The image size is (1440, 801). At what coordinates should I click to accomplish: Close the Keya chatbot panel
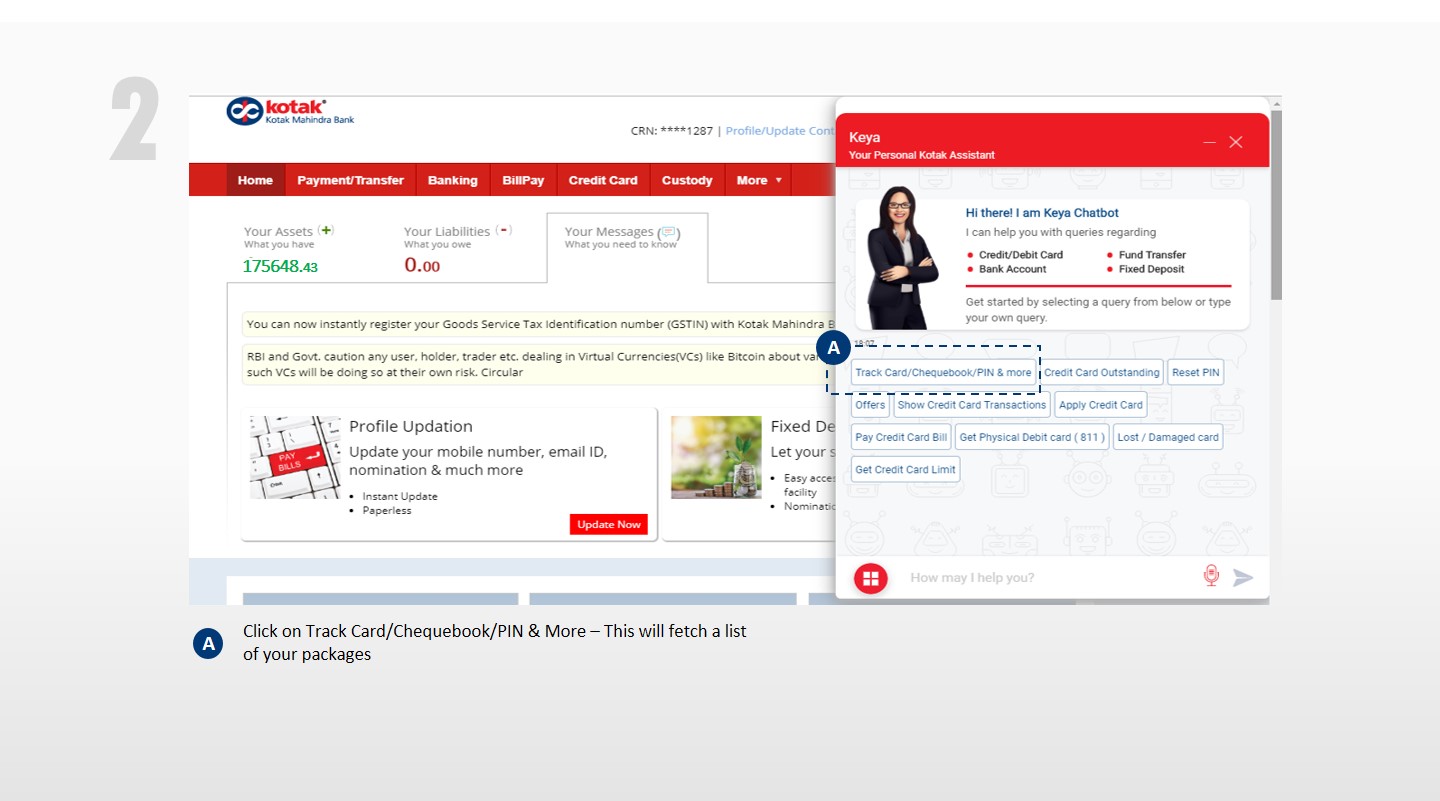click(1236, 143)
